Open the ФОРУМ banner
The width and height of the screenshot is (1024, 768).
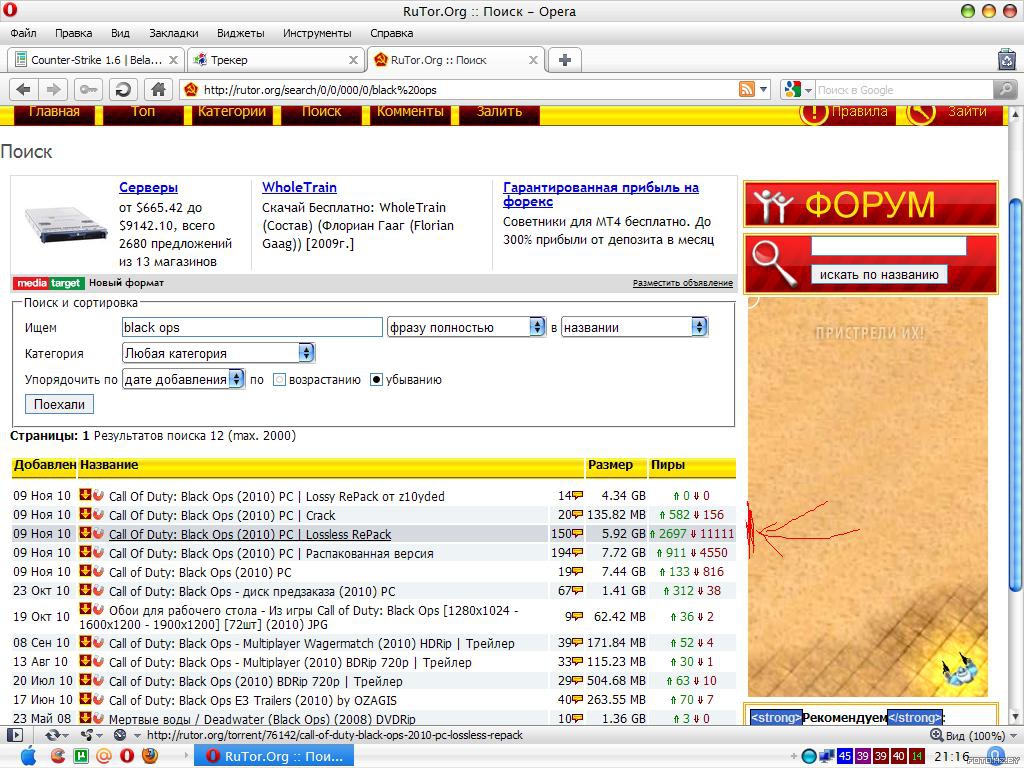pyautogui.click(x=871, y=204)
